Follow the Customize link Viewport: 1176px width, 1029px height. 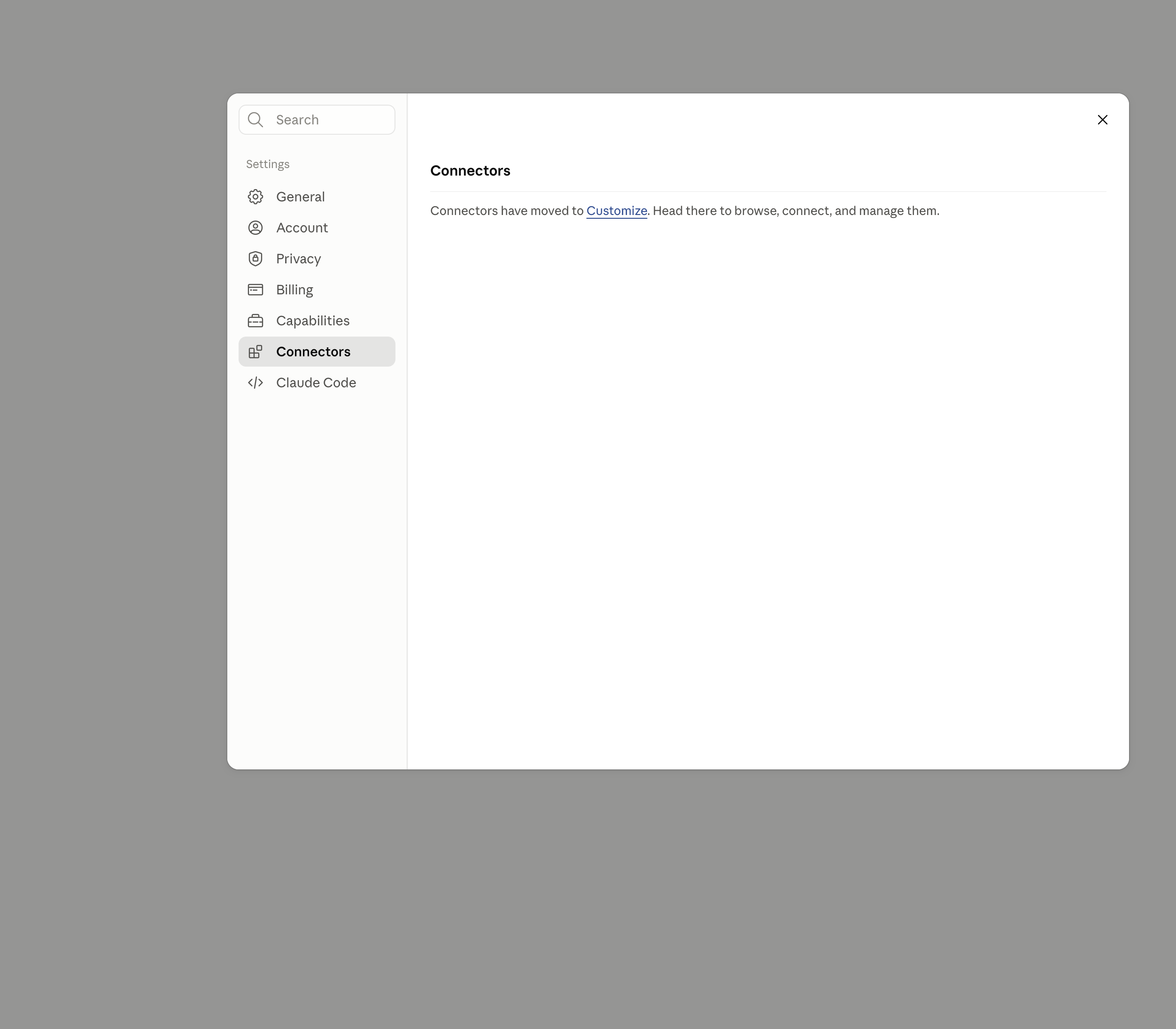click(617, 211)
